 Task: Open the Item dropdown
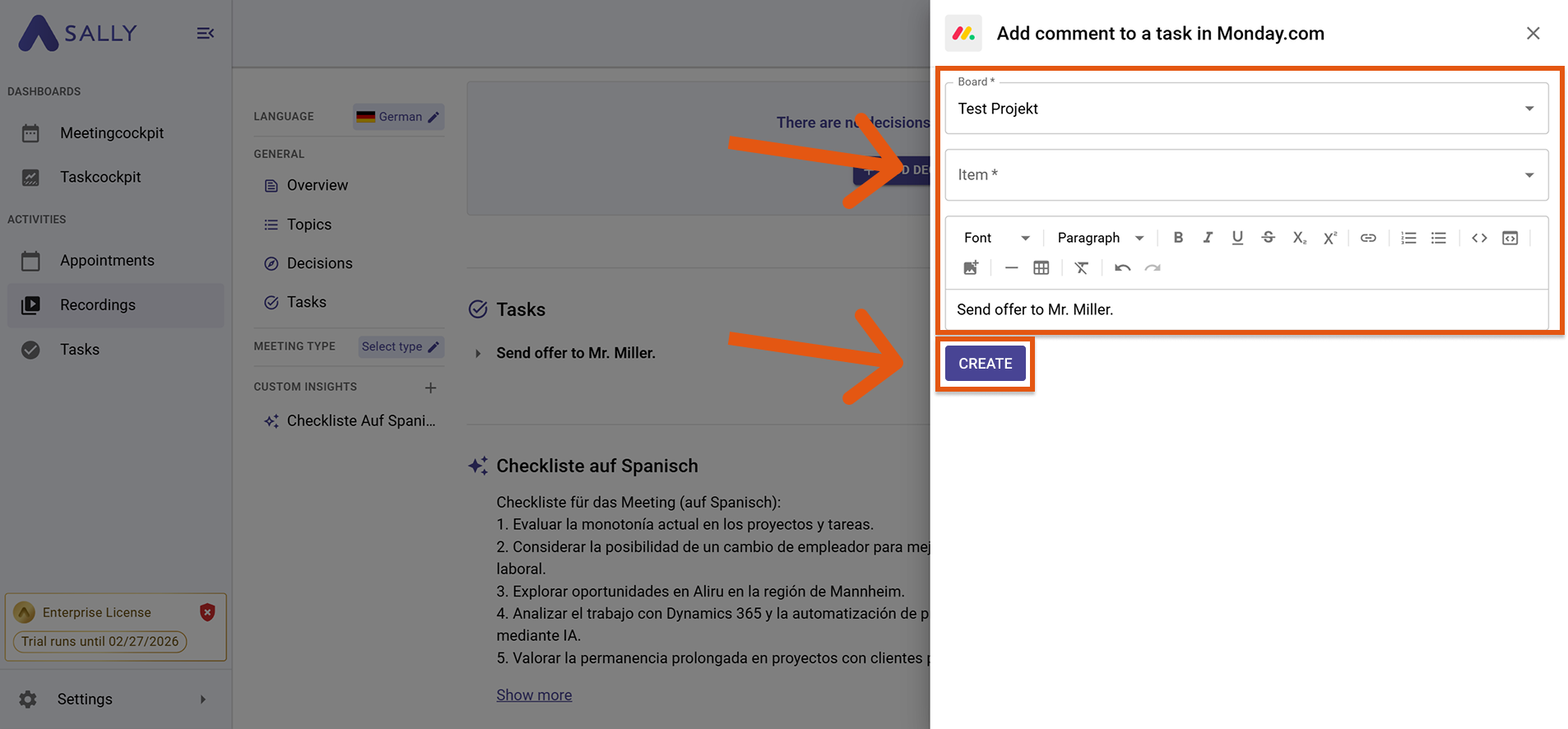[1246, 174]
